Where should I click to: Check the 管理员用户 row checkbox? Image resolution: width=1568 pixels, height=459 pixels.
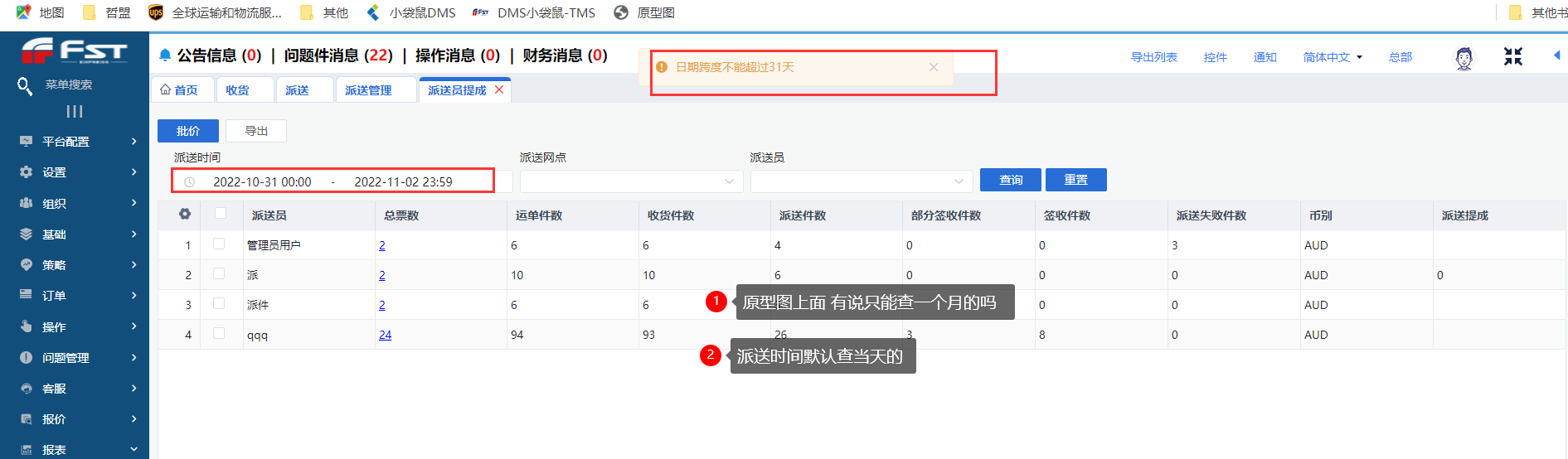pos(219,244)
